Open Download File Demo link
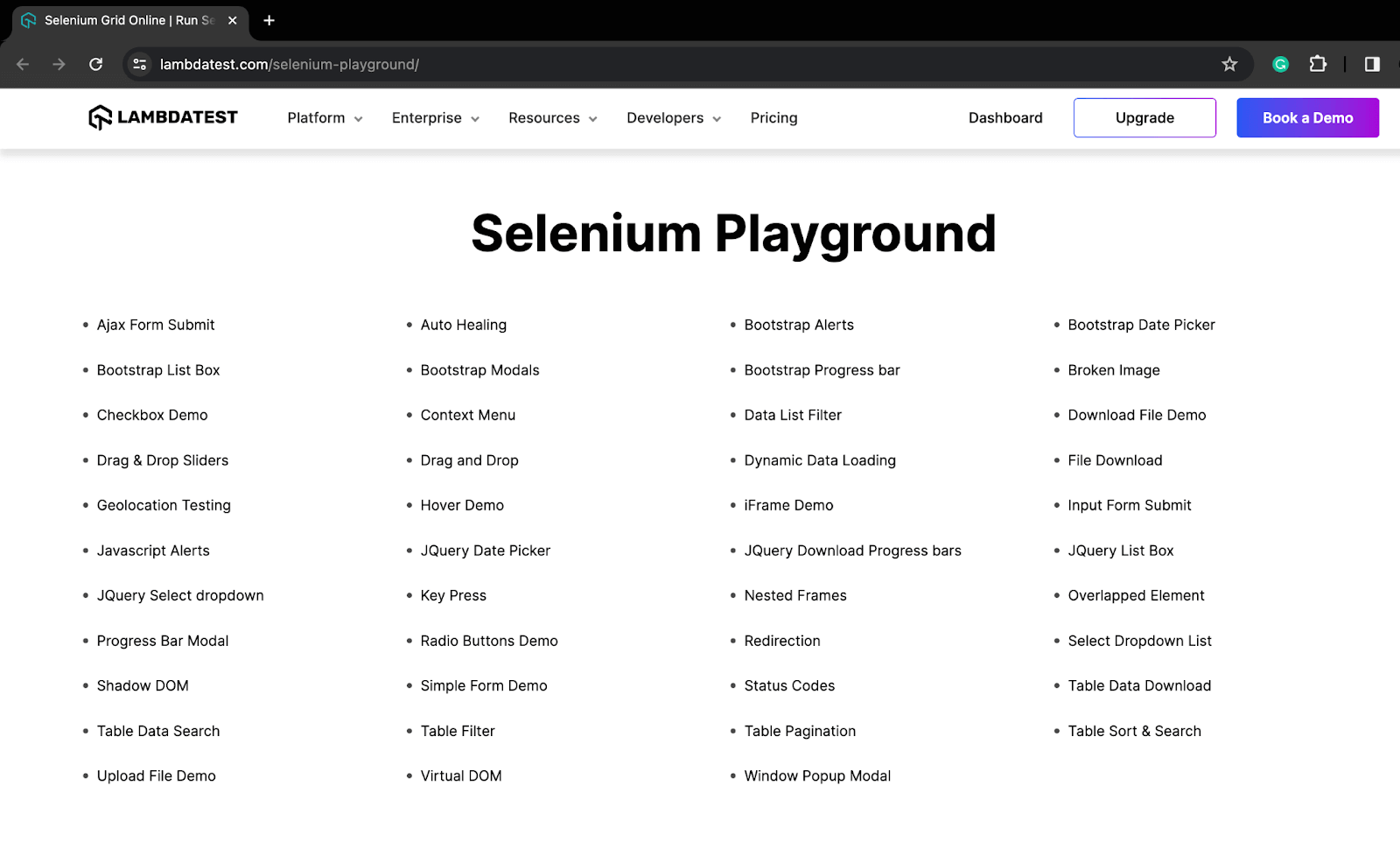 (x=1137, y=415)
